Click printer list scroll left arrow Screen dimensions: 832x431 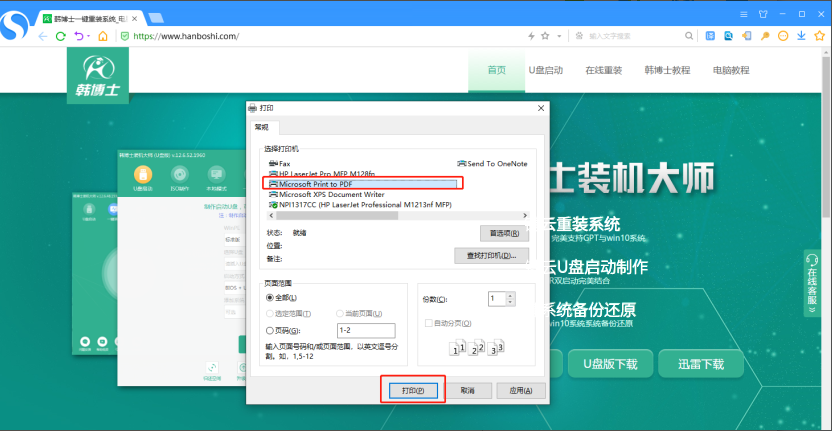click(271, 216)
